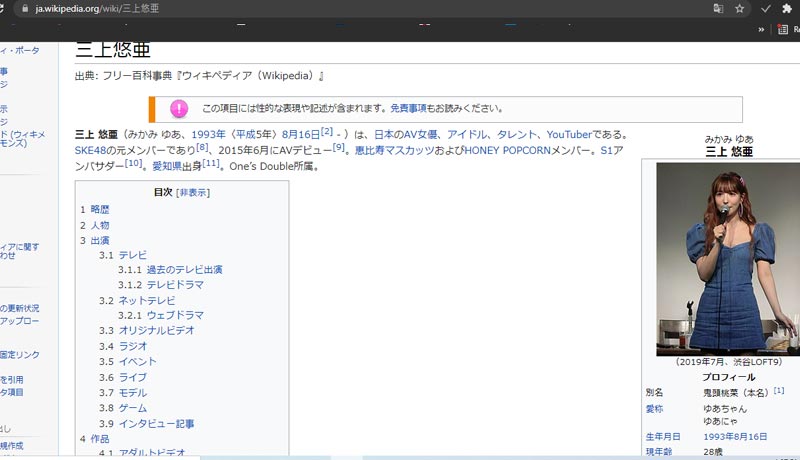
Task: Open the 8月16日 date link in intro
Action: pos(301,135)
